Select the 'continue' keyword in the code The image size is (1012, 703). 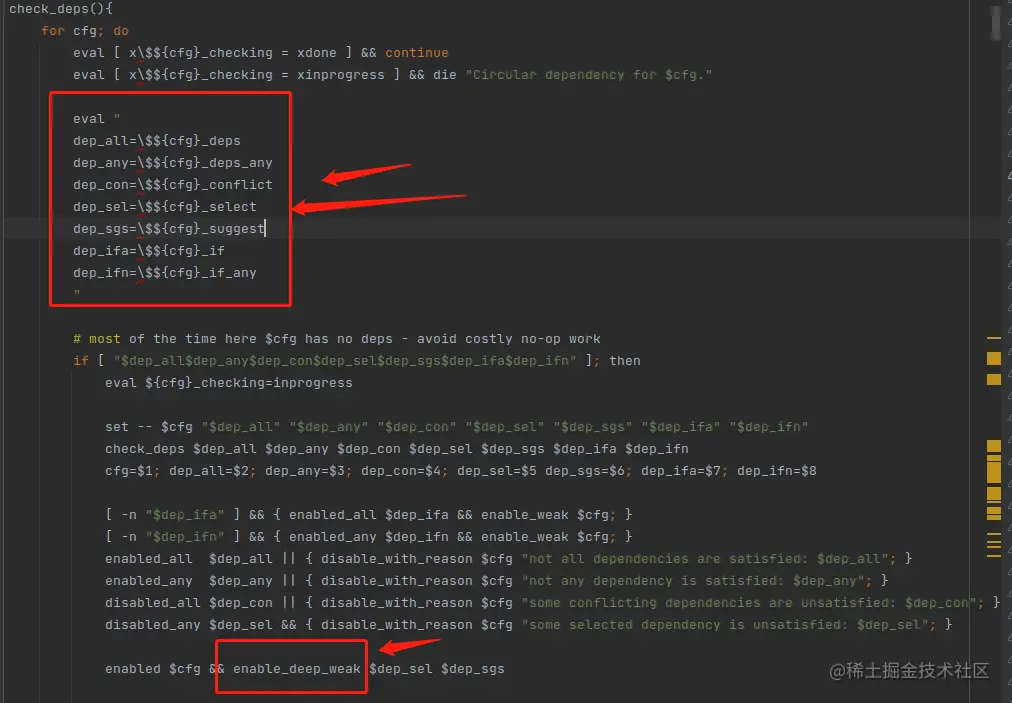(417, 52)
